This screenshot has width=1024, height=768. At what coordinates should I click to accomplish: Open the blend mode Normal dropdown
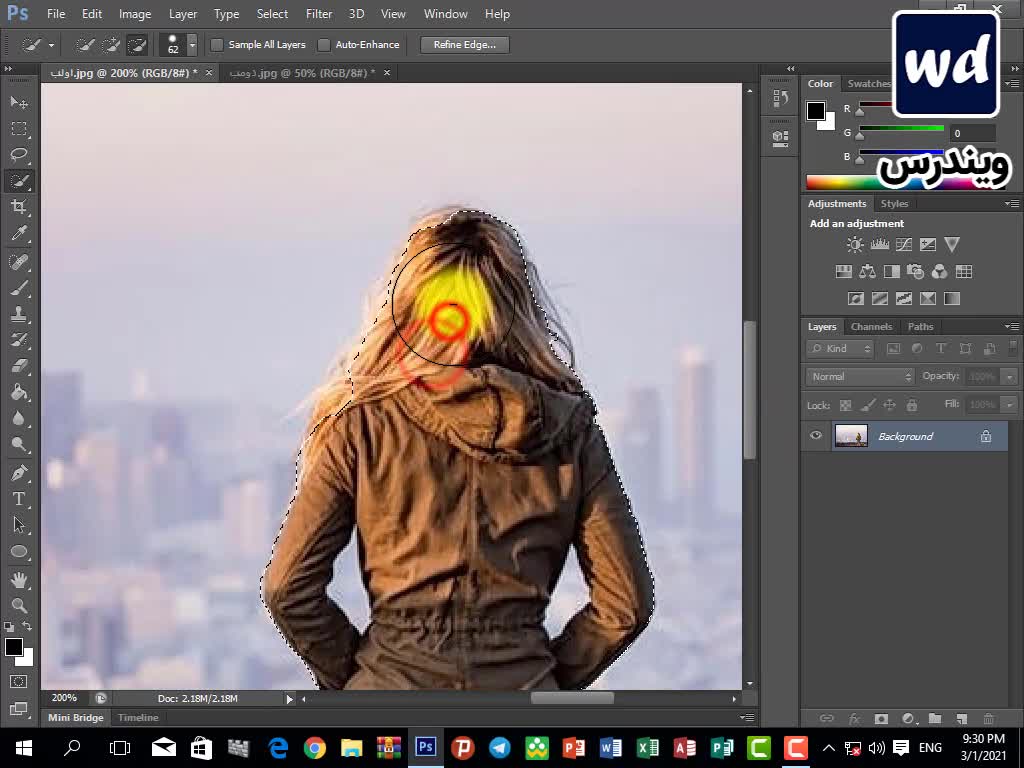tap(860, 377)
